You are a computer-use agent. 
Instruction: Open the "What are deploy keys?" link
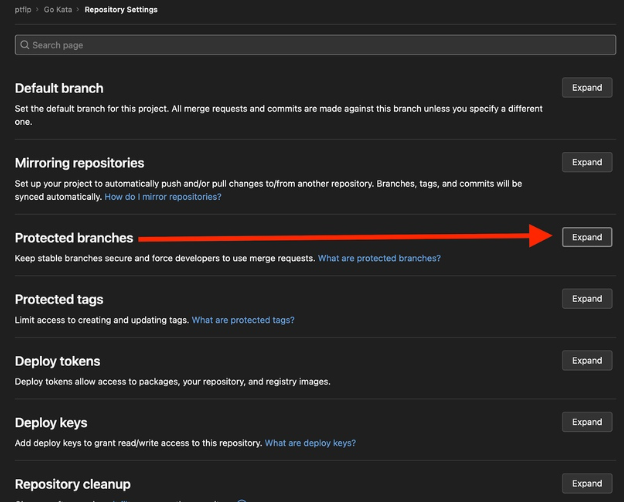(x=310, y=443)
